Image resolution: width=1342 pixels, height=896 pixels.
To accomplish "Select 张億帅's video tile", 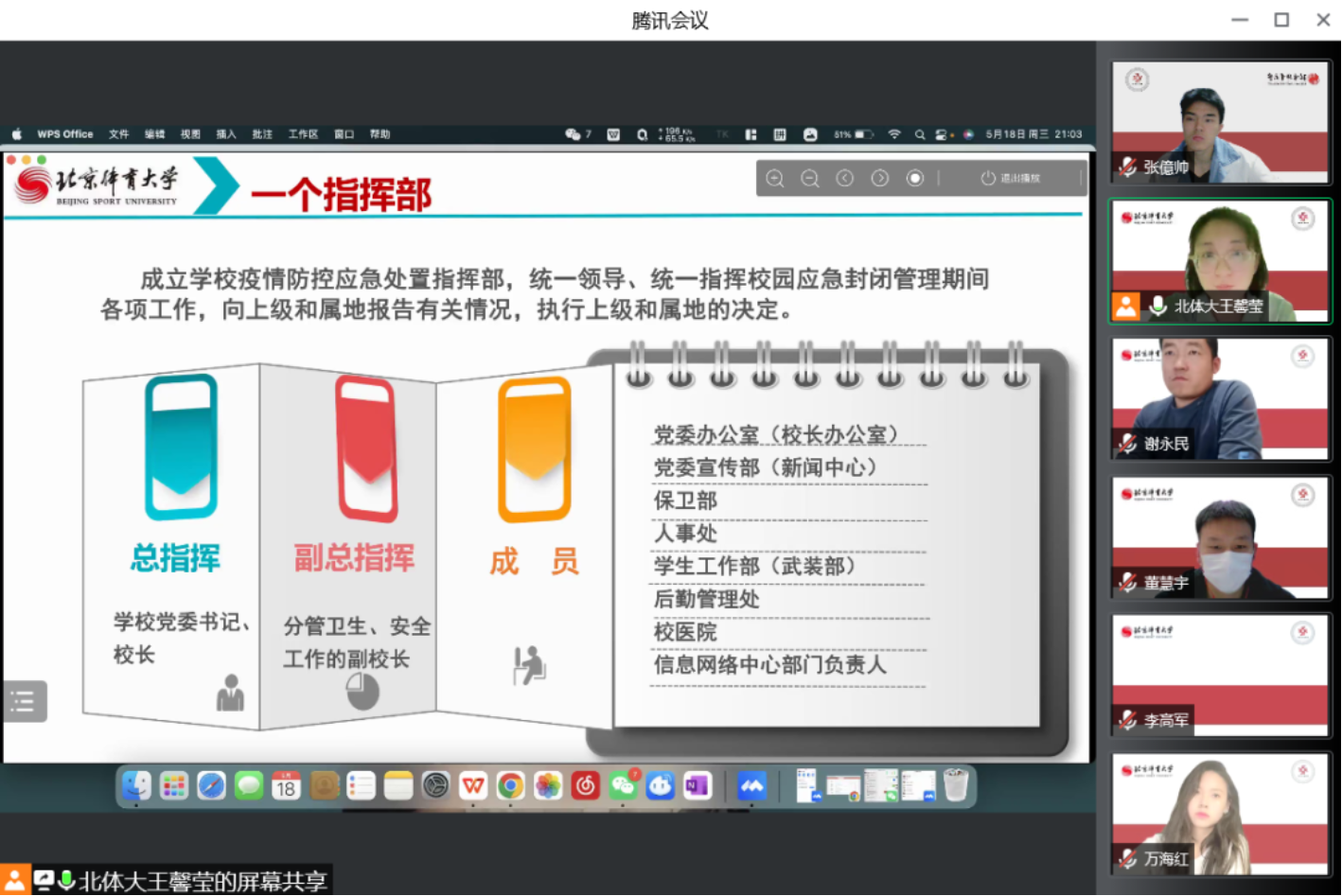I will (1220, 122).
